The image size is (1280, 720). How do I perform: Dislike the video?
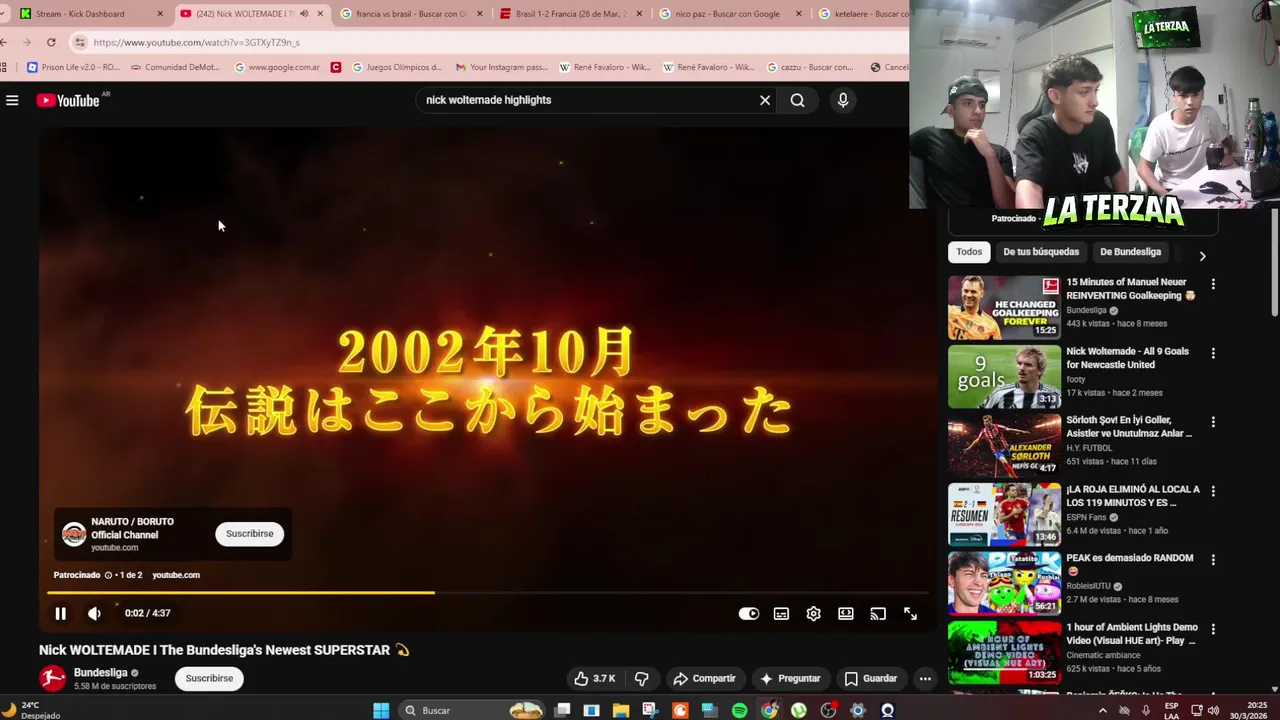pos(642,678)
